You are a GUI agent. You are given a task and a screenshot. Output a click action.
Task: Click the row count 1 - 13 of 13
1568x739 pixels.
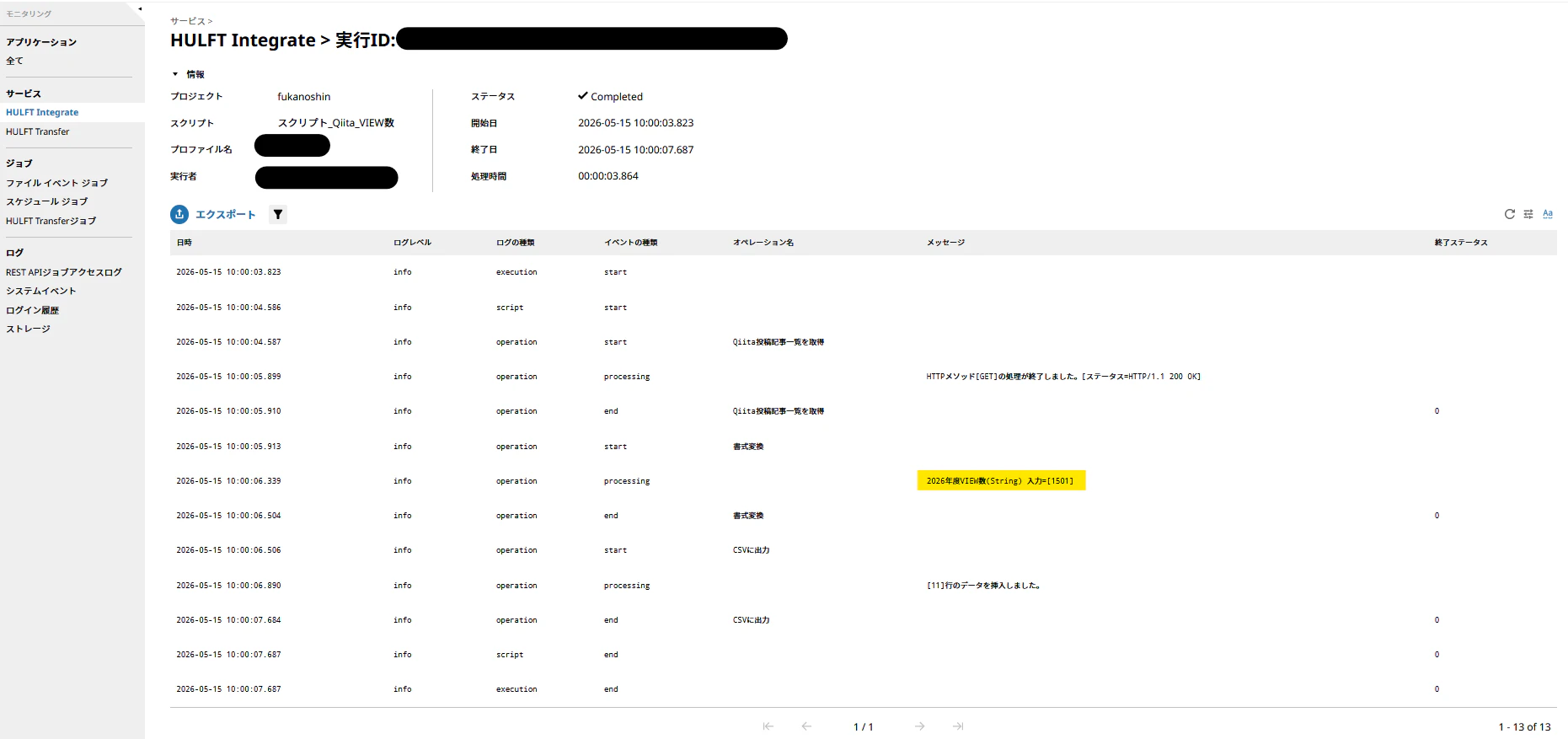click(1524, 727)
